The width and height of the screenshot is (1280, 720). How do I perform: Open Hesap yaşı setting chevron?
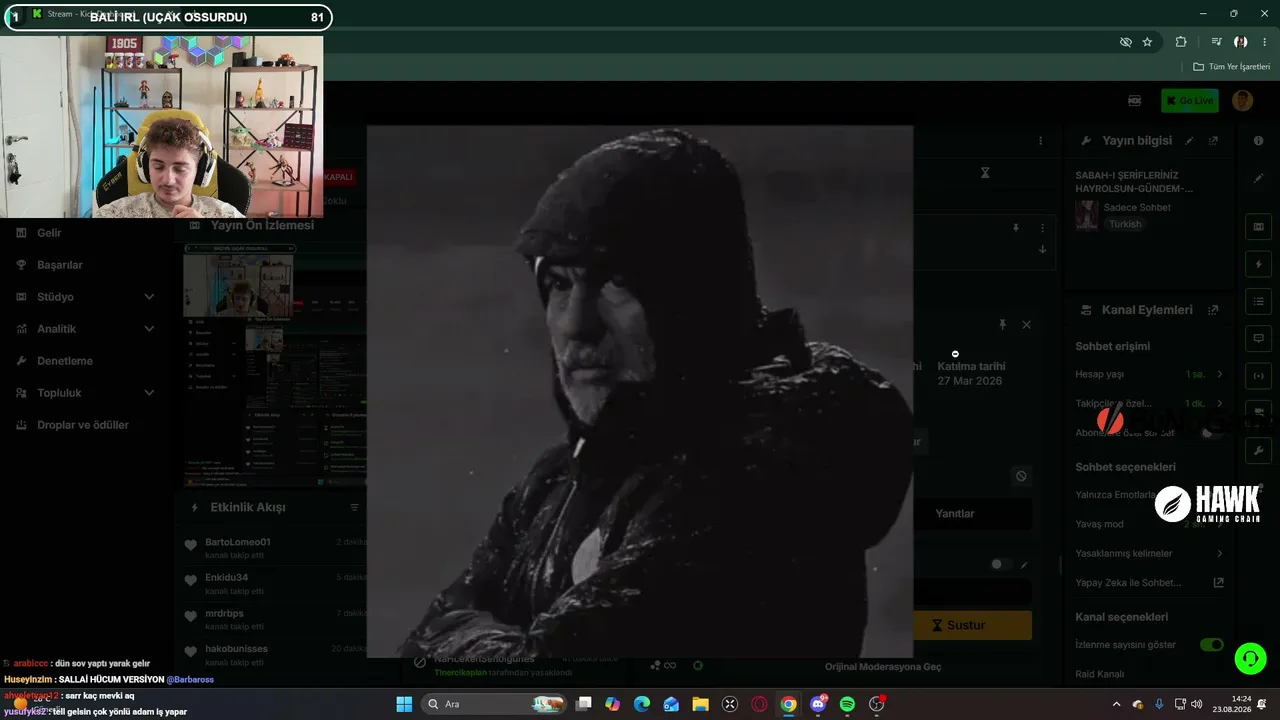tap(1219, 374)
